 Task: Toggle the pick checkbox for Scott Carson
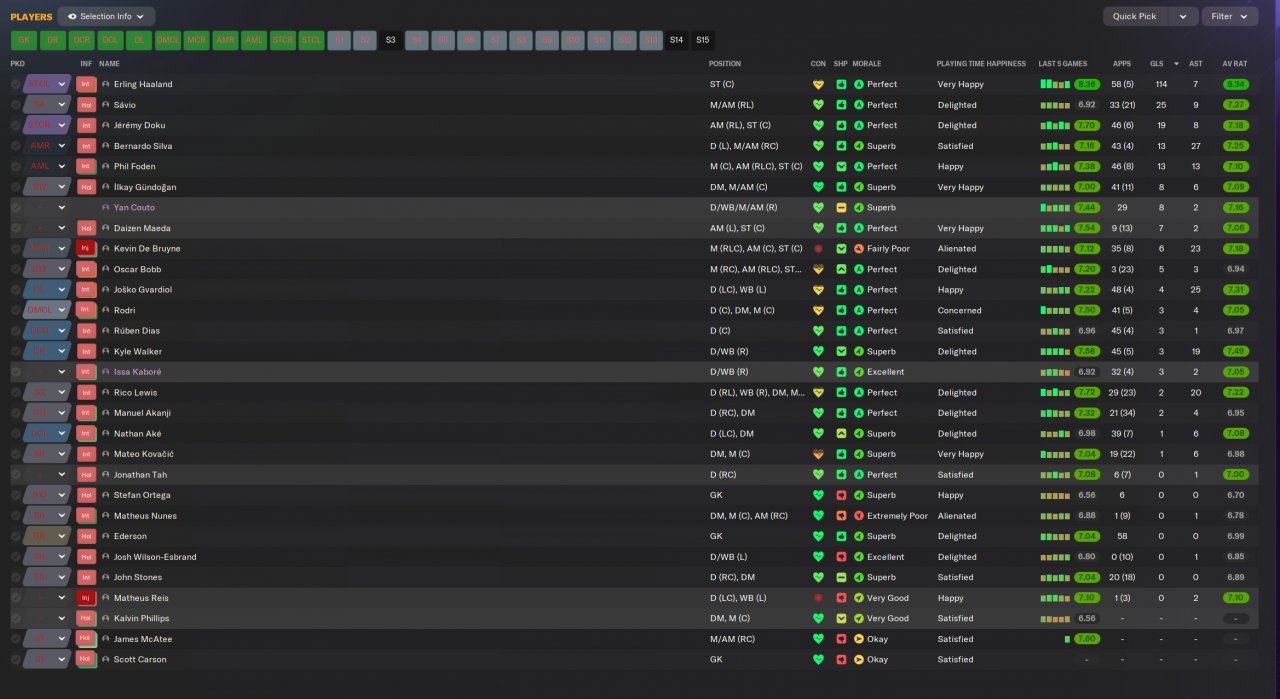(x=16, y=660)
